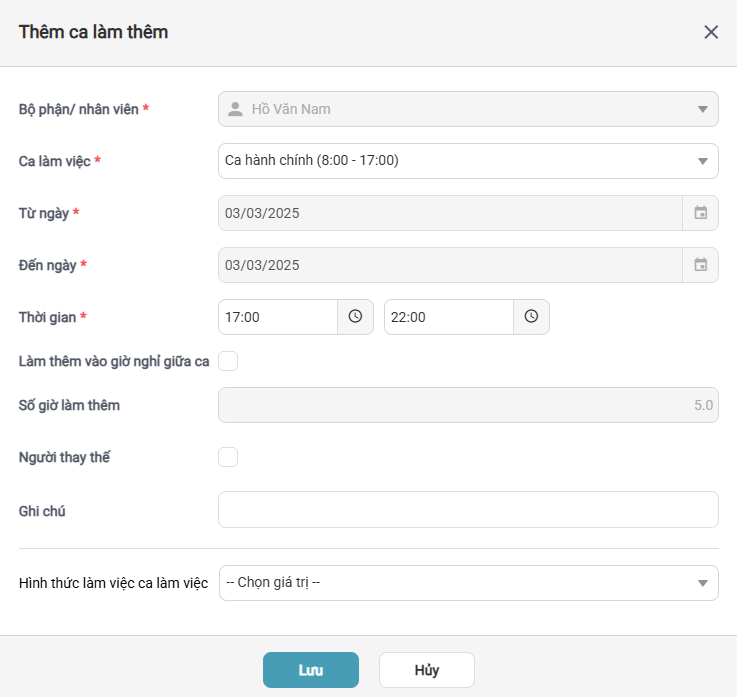Enable Làm thêm vào giờ nghỉ giữa ca

click(x=228, y=361)
